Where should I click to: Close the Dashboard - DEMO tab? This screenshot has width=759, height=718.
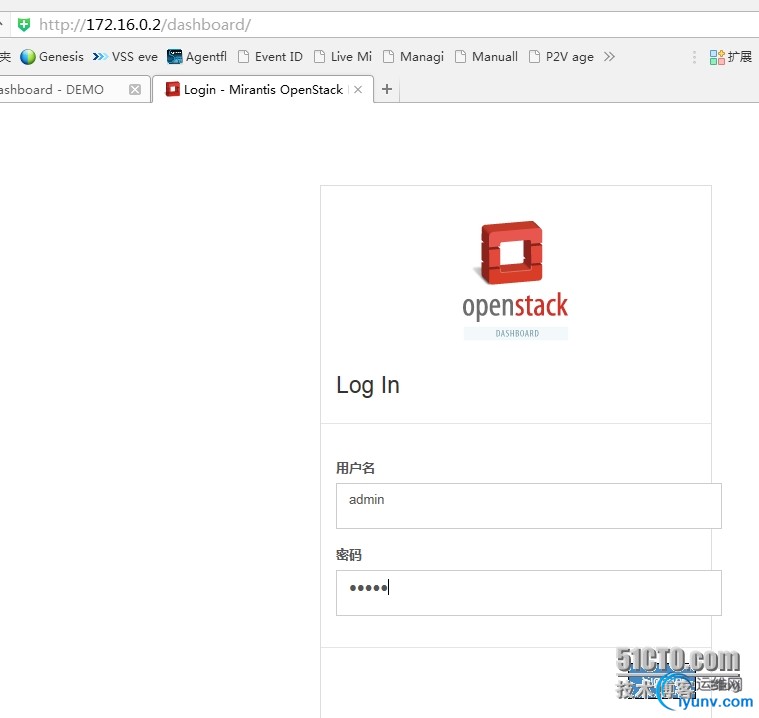point(135,90)
